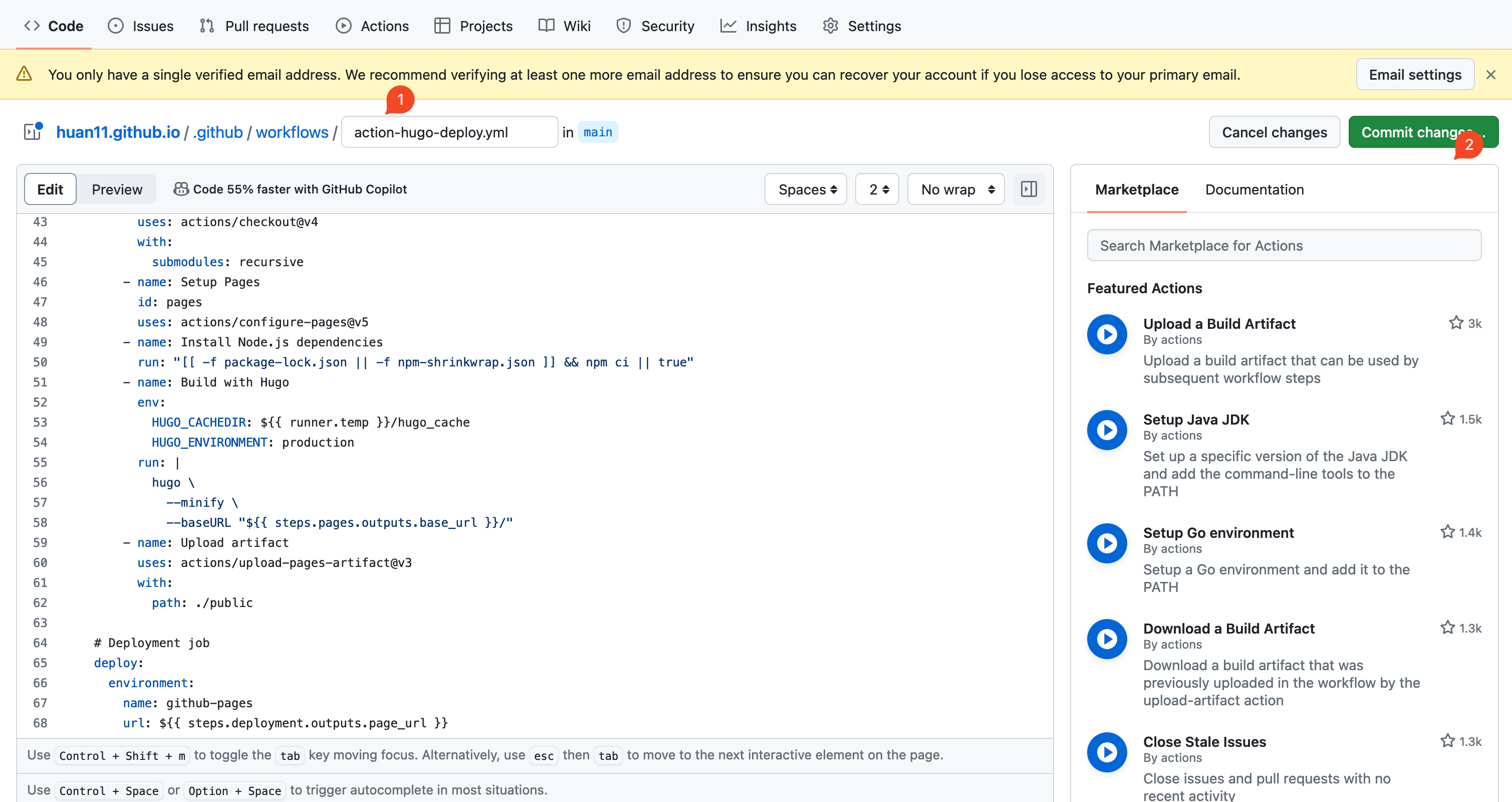Click Code 55% faster with GitHub Copilot link
The height and width of the screenshot is (802, 1512).
(x=300, y=189)
